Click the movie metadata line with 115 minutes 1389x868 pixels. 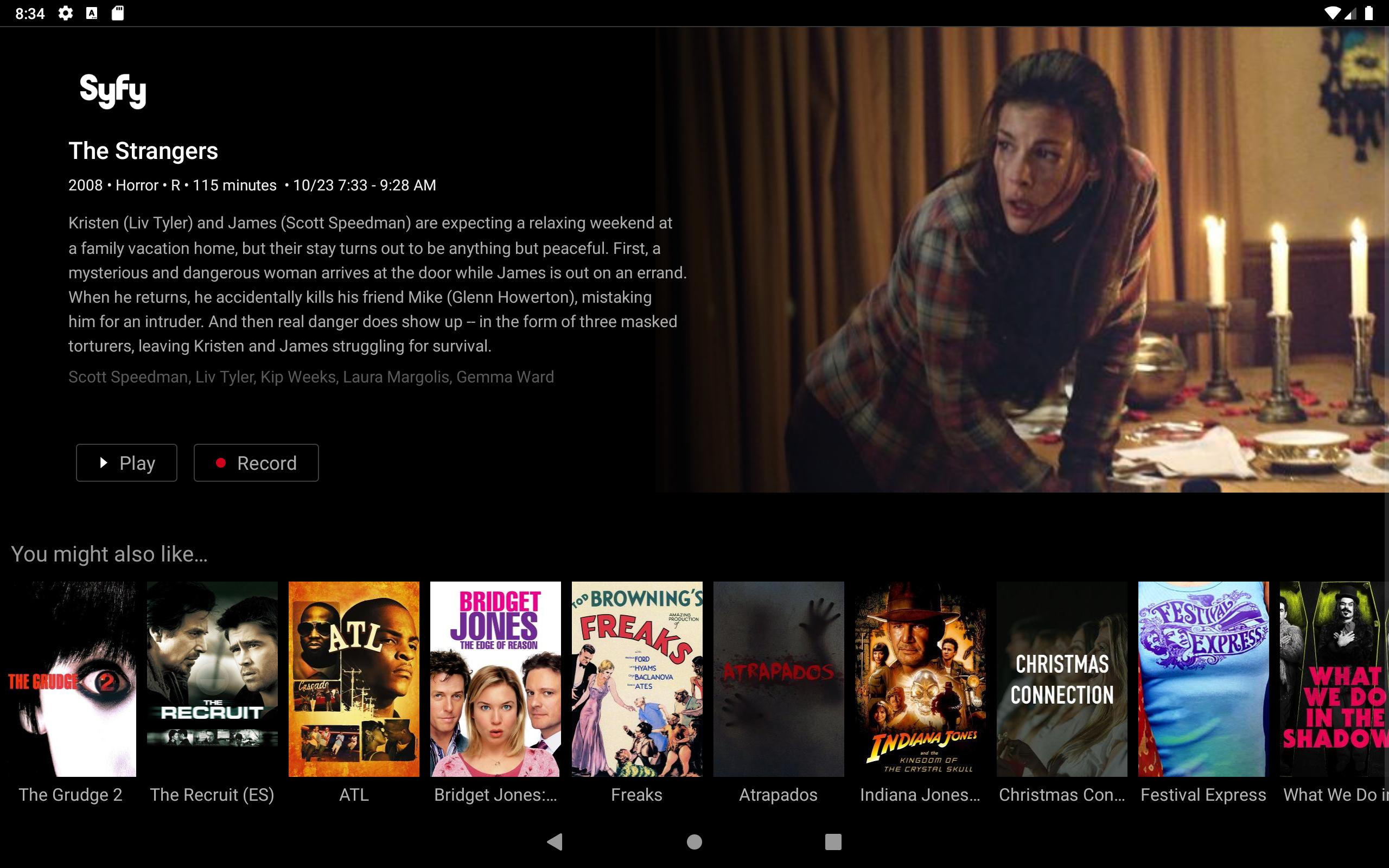tap(252, 186)
